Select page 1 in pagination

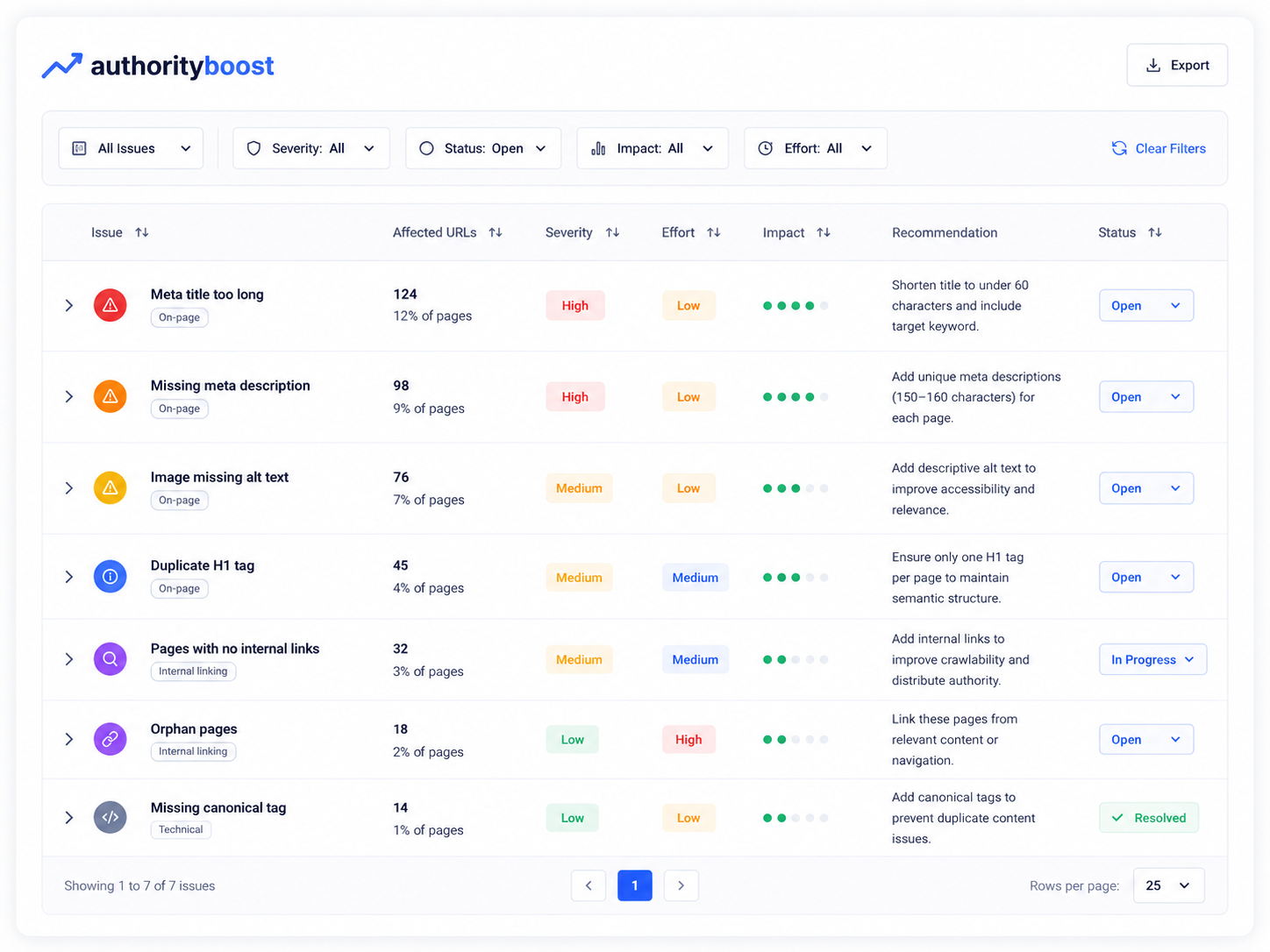point(635,885)
